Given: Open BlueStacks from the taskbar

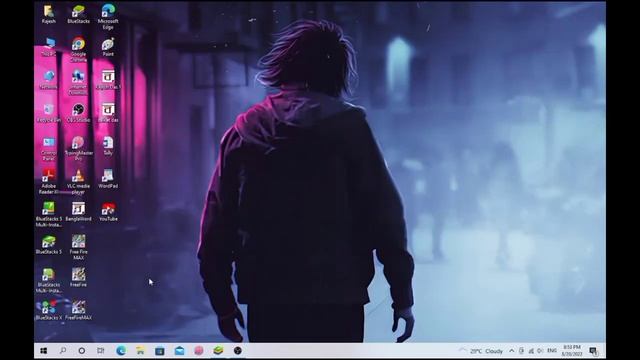Looking at the screenshot, I should point(218,351).
